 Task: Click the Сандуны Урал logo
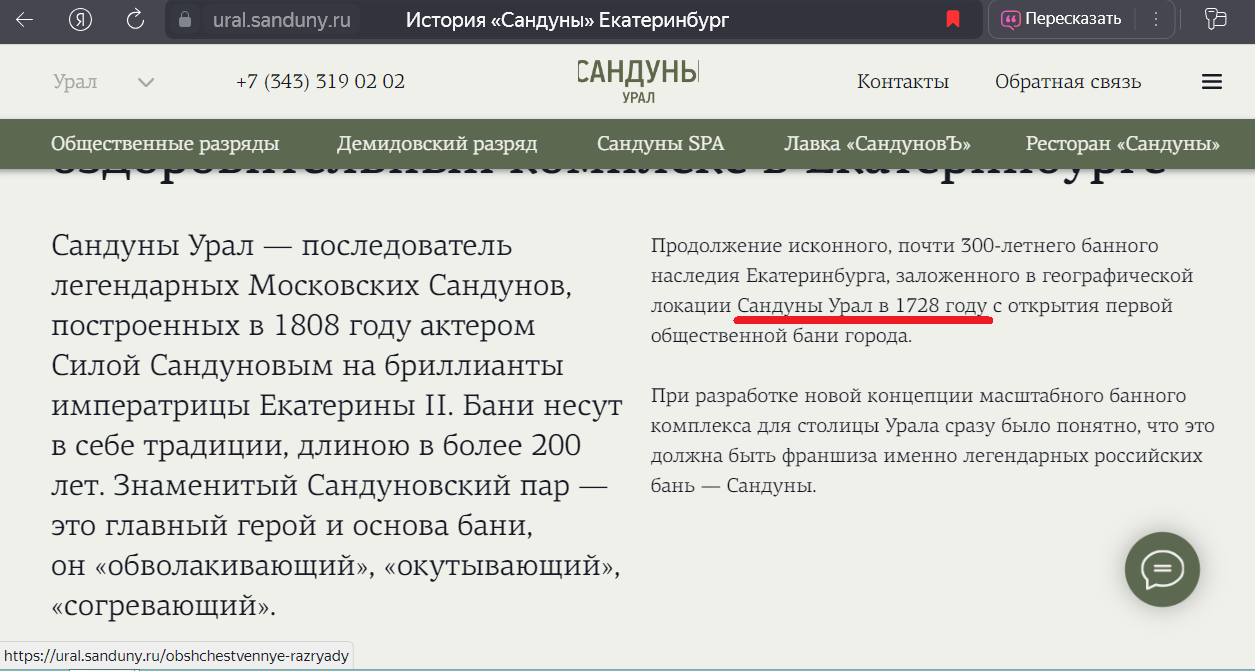pyautogui.click(x=637, y=80)
